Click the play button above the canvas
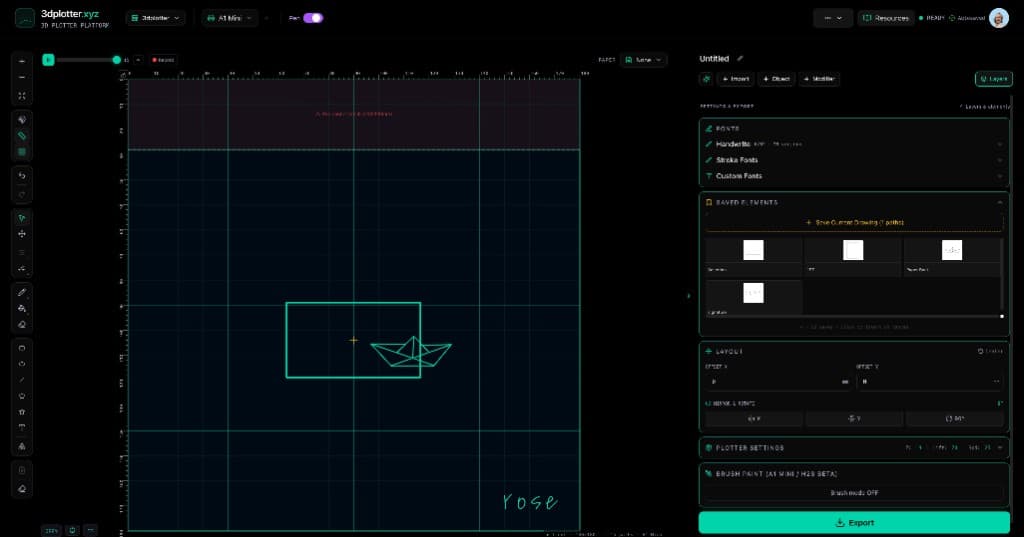This screenshot has height=537, width=1024. (x=48, y=59)
